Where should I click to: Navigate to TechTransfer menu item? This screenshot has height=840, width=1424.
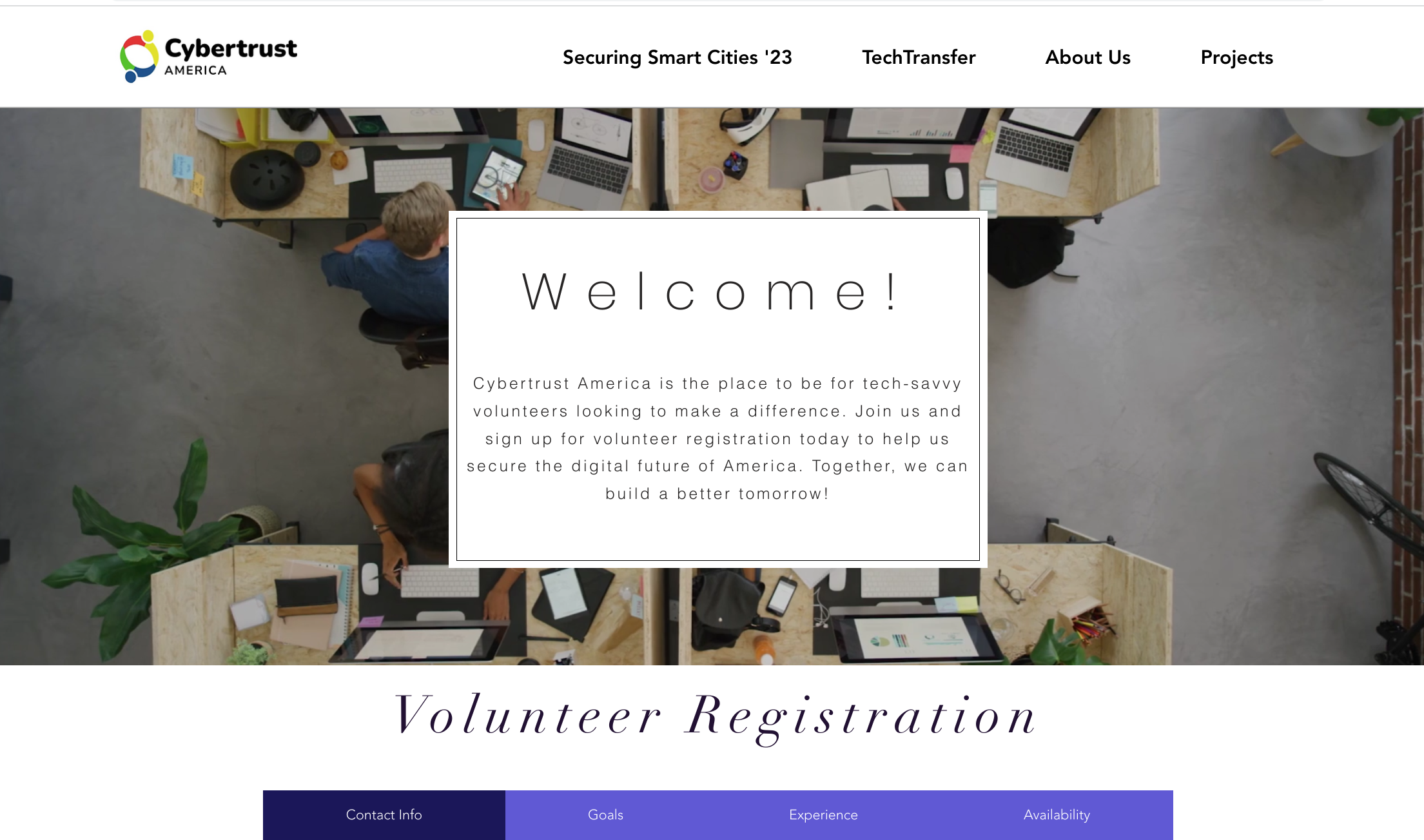919,58
